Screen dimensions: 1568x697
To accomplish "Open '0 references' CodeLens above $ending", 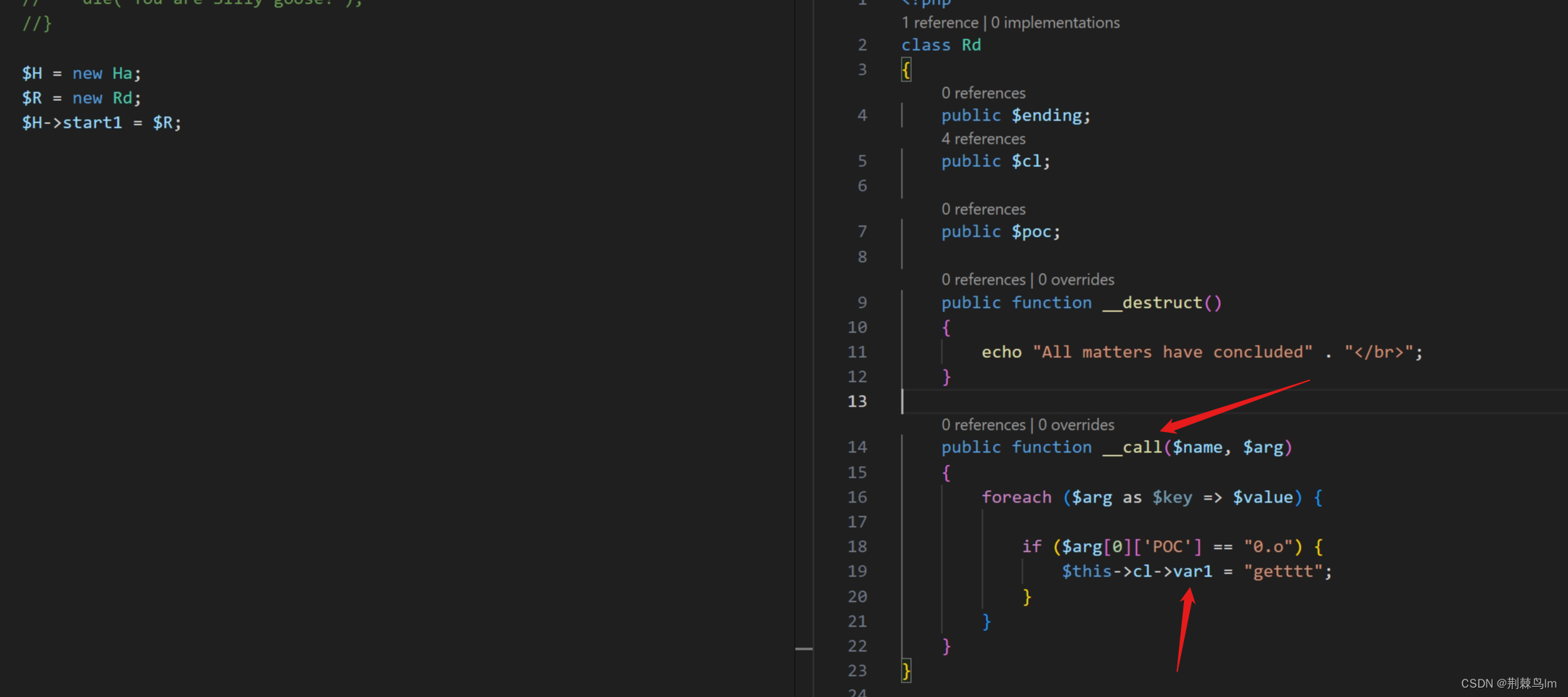I will pos(984,93).
